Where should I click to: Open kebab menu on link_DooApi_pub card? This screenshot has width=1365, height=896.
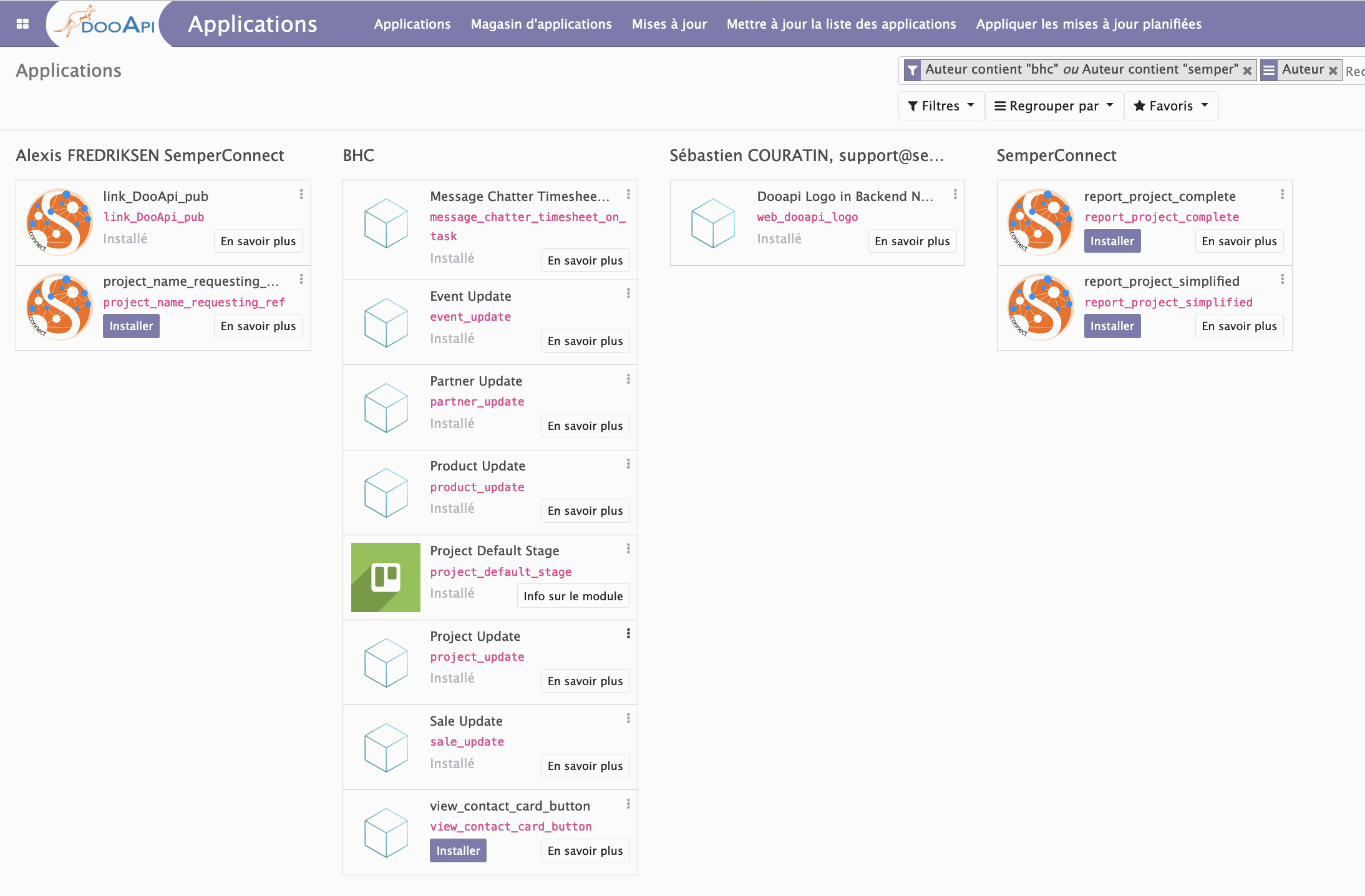coord(301,195)
